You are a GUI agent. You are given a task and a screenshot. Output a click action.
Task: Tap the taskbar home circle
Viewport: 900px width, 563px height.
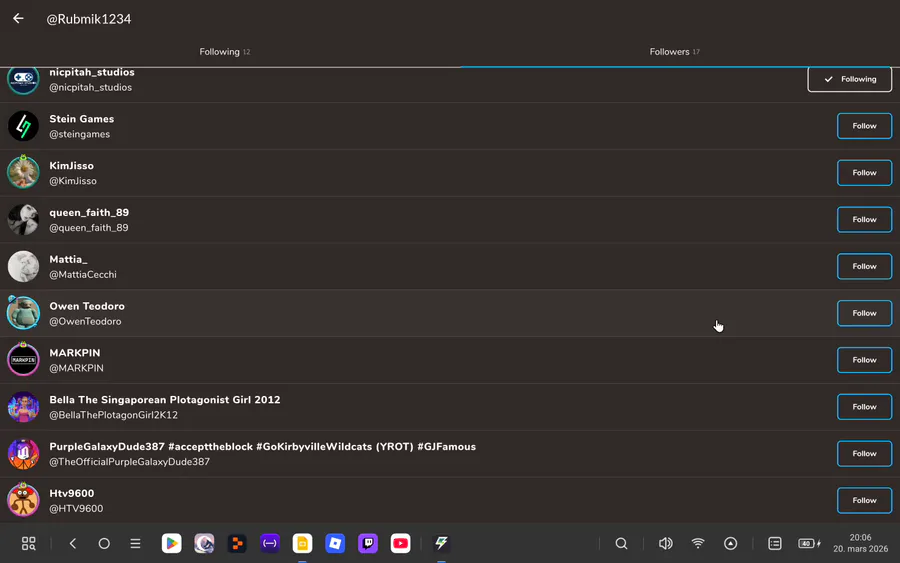(x=104, y=543)
